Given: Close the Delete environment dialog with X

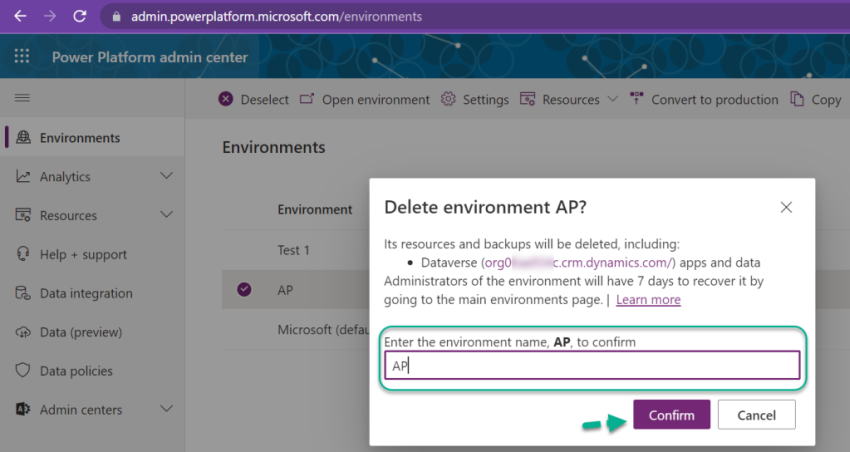Looking at the screenshot, I should tap(786, 207).
